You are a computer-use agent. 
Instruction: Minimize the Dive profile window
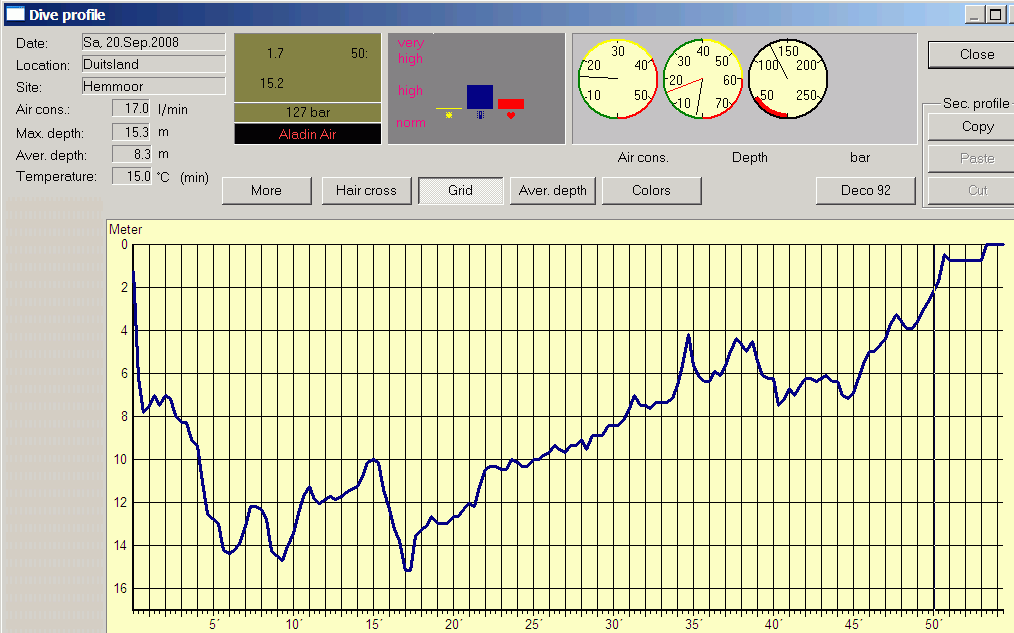975,14
